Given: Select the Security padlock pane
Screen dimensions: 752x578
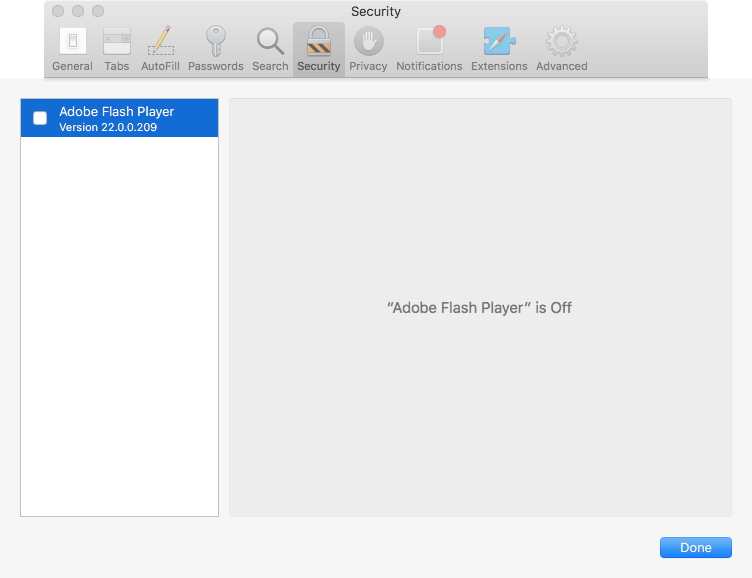Looking at the screenshot, I should 318,49.
